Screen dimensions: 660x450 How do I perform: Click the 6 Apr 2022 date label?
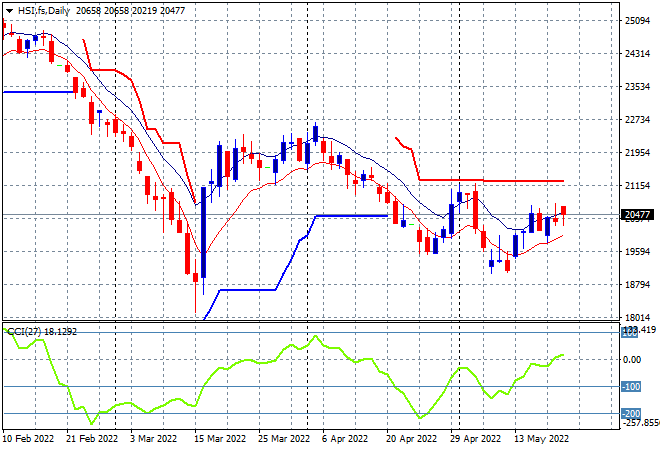[345, 439]
